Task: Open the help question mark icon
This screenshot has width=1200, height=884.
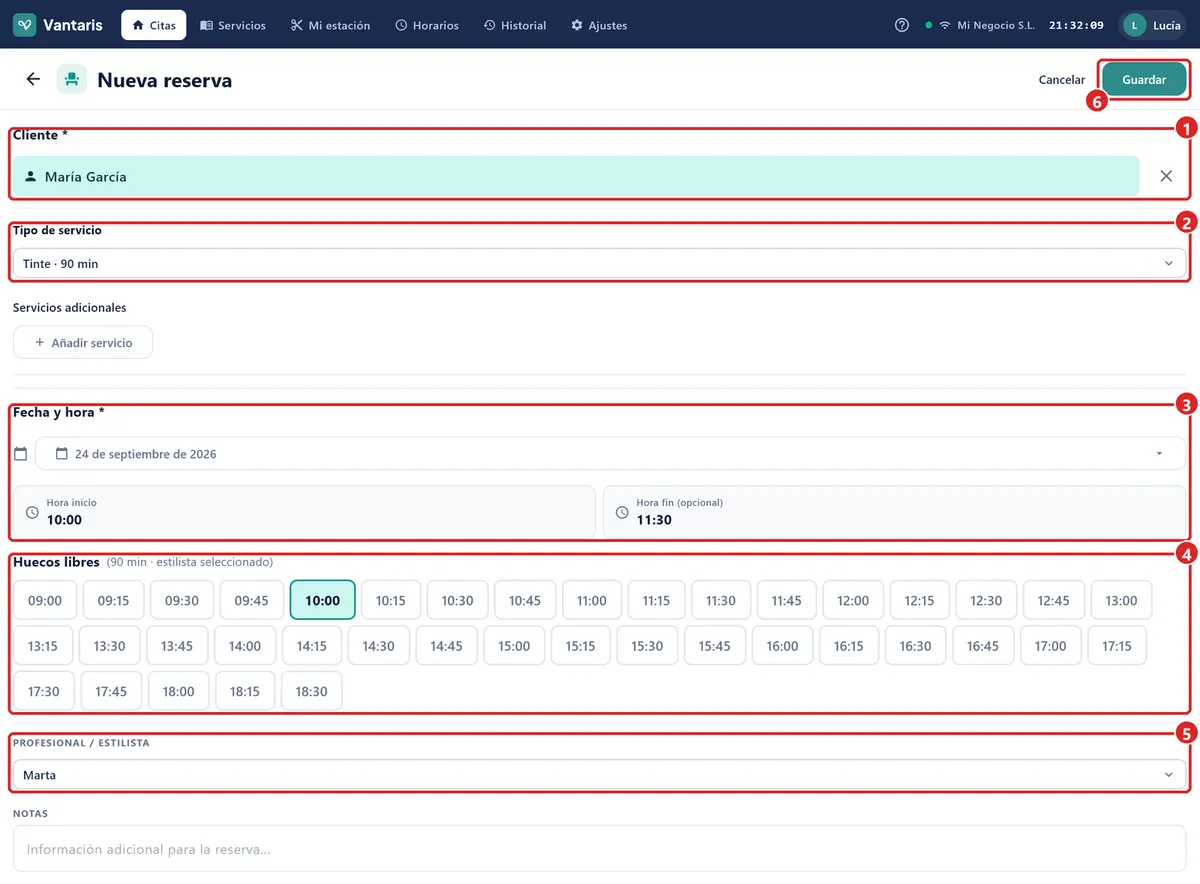Action: point(902,25)
